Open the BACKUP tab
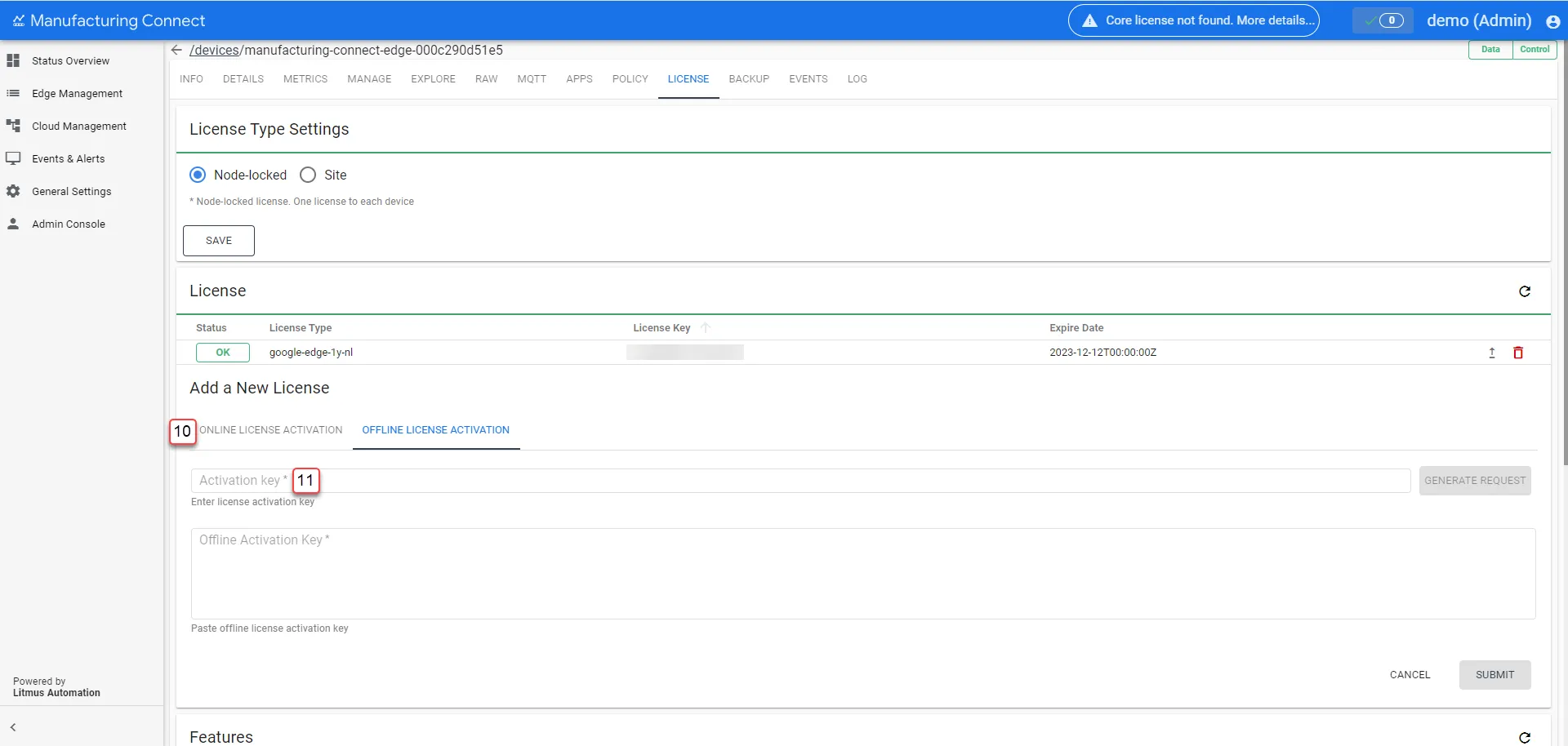 click(749, 79)
